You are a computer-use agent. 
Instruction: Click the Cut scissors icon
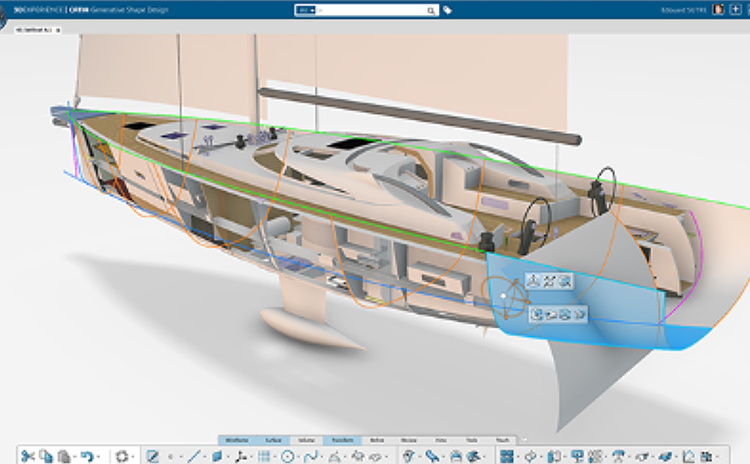pos(28,456)
